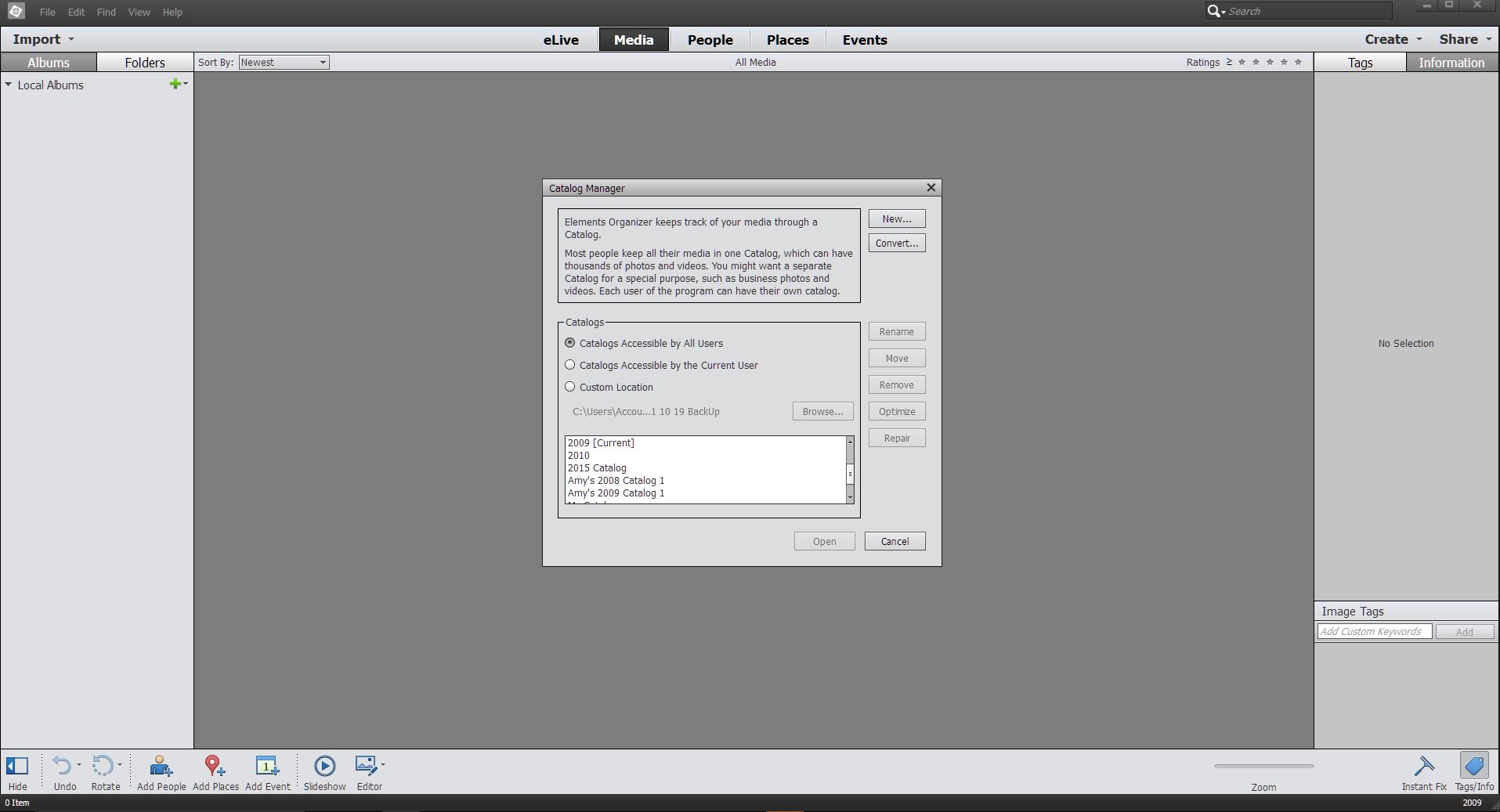Select Catalogs Accessible by the Current User
This screenshot has width=1500, height=812.
569,365
